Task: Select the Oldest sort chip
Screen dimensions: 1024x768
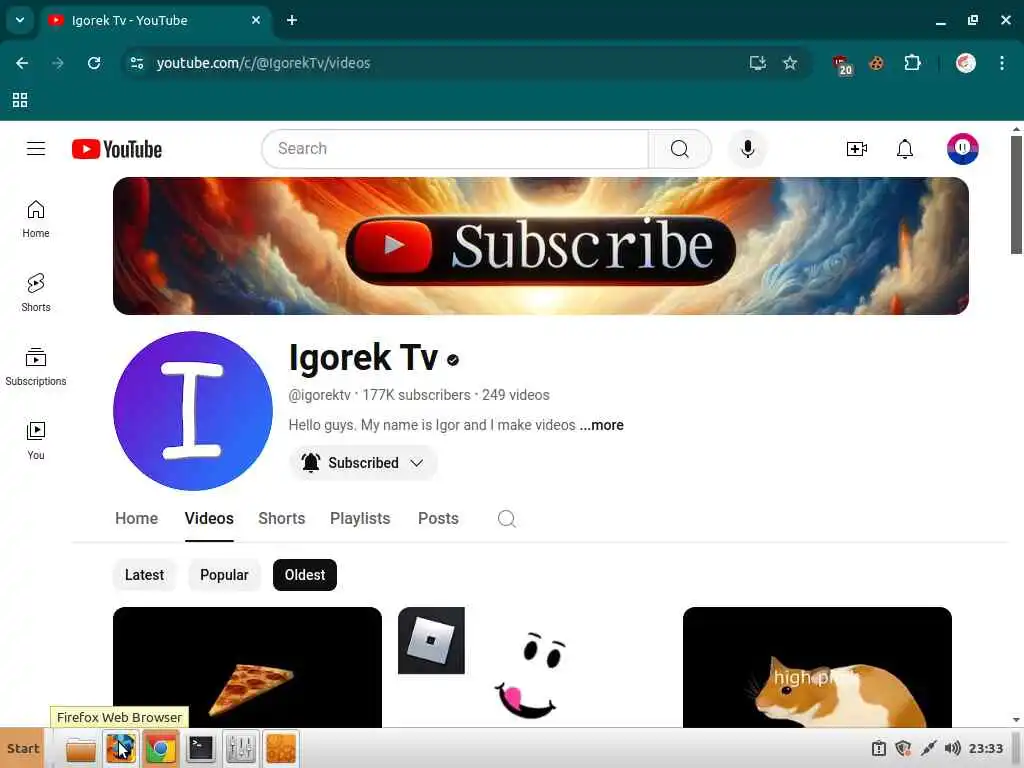Action: (304, 575)
